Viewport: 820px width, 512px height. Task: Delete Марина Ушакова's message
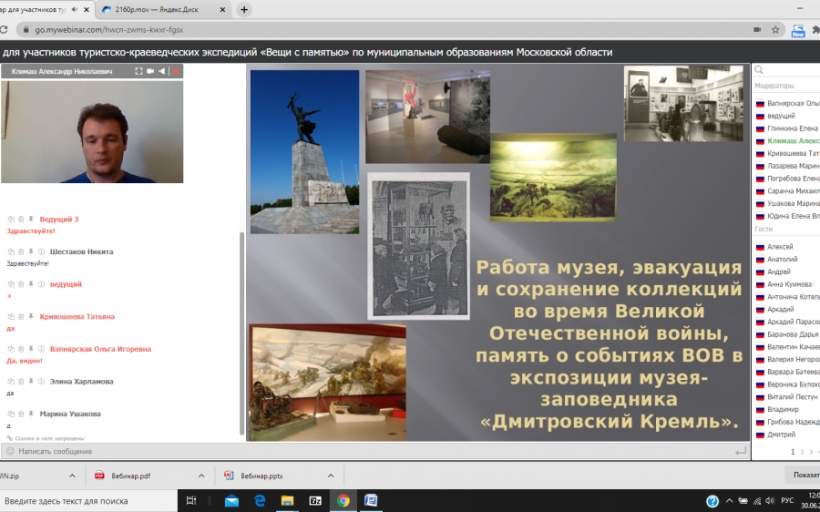21,414
